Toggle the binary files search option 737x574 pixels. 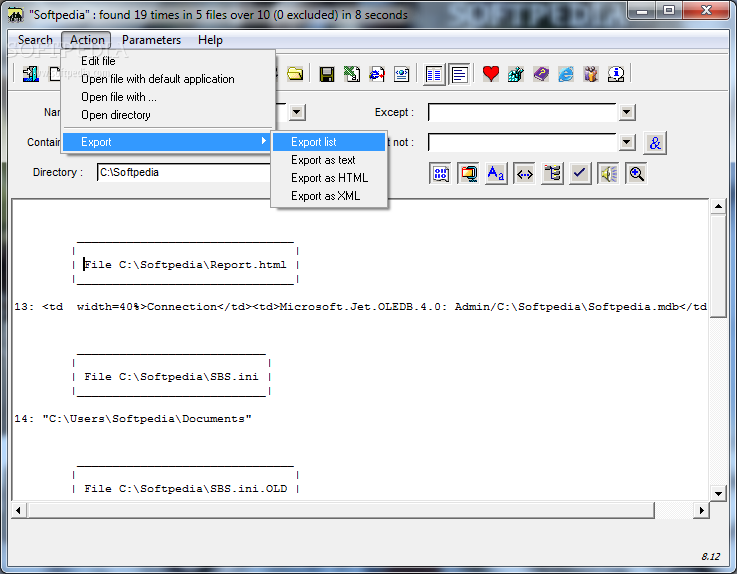click(440, 174)
